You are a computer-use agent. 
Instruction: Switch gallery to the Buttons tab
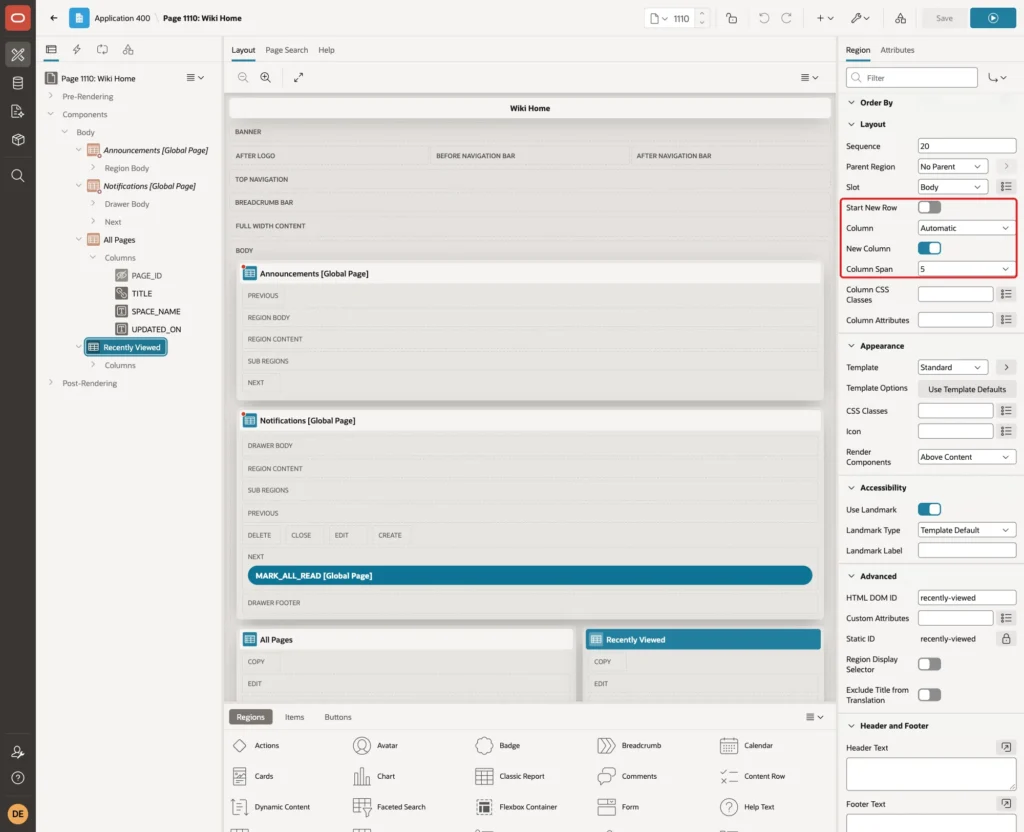[x=338, y=717]
